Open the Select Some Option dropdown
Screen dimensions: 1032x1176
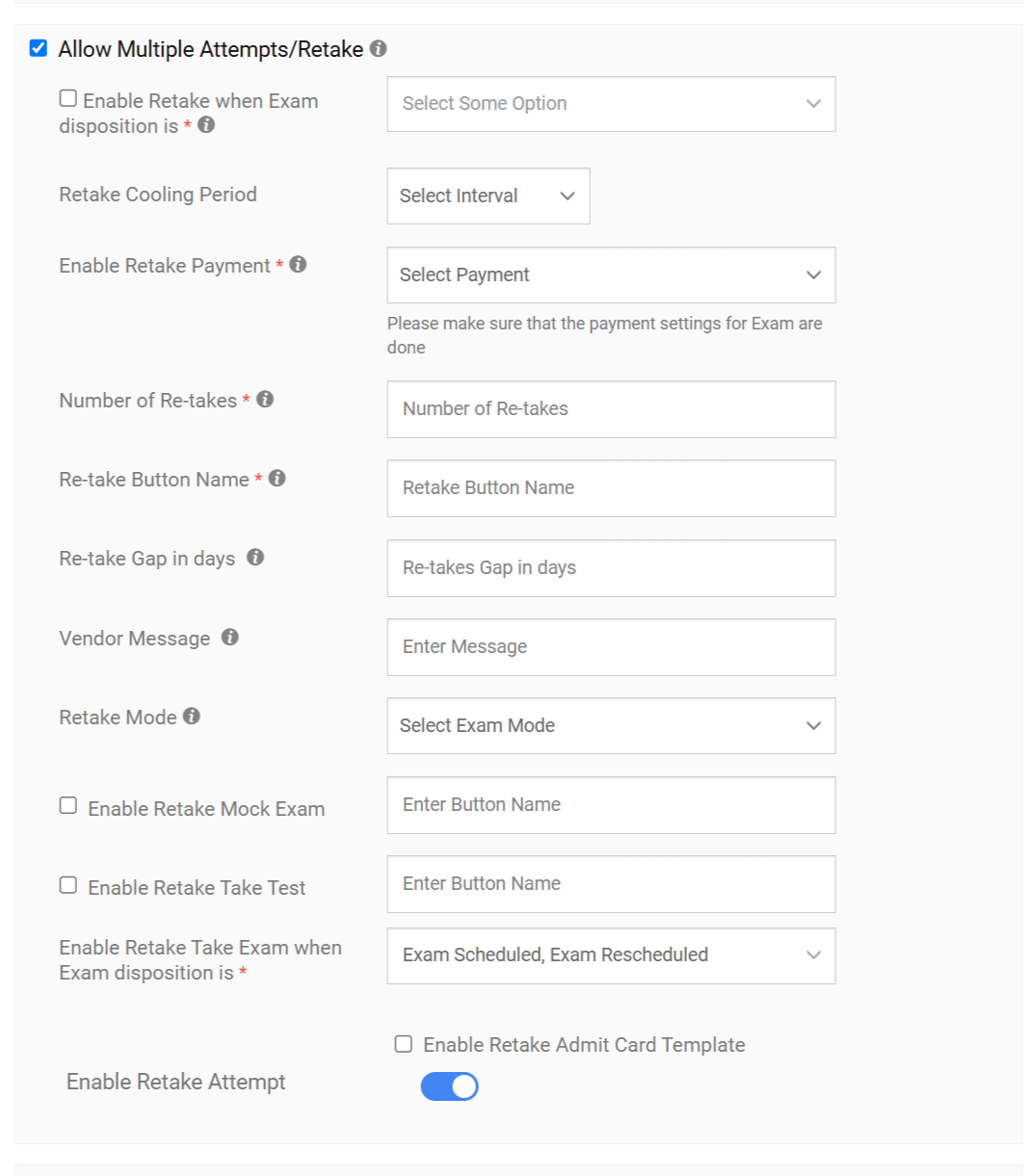click(x=611, y=104)
